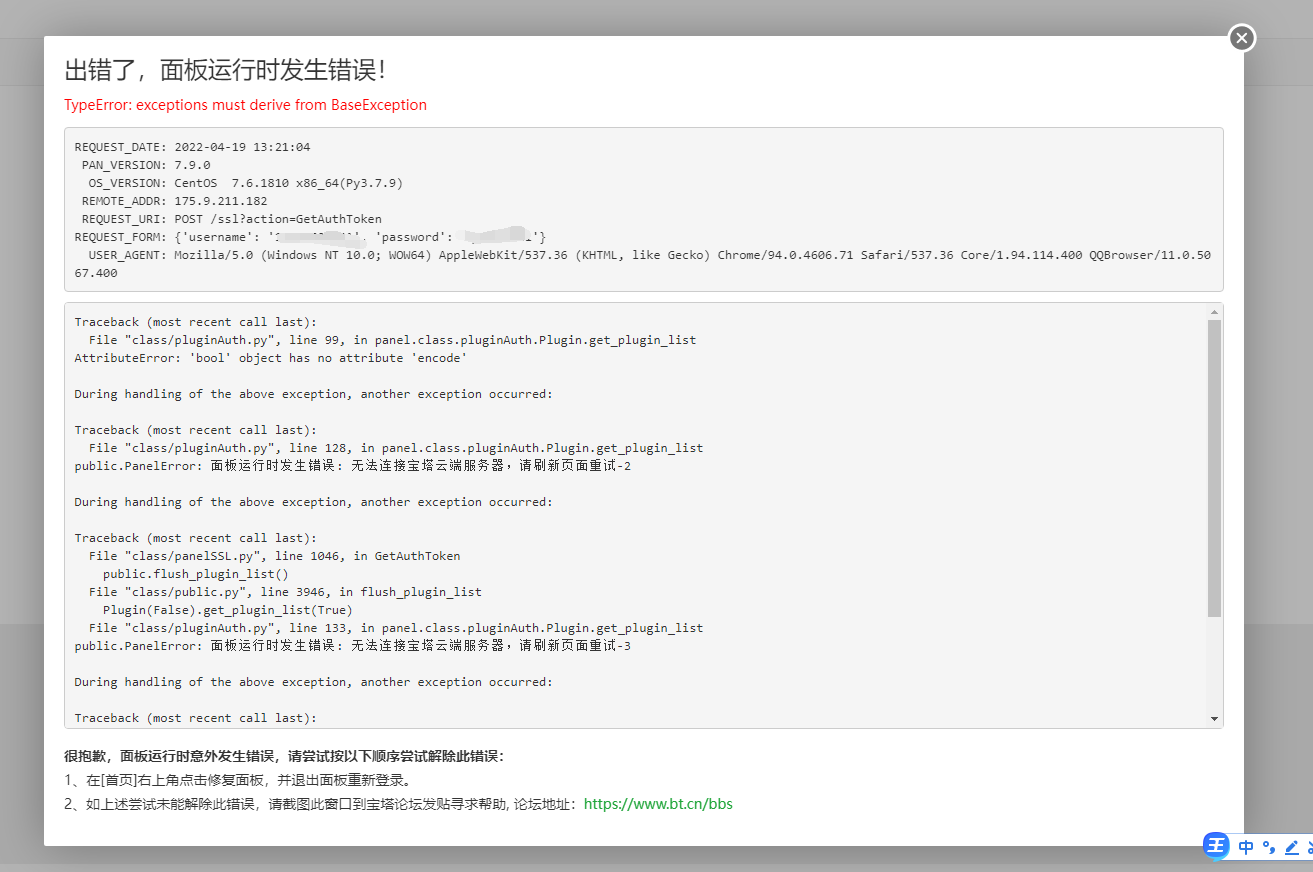Click traceback scrollbar down arrow
The image size is (1313, 872).
point(1214,719)
